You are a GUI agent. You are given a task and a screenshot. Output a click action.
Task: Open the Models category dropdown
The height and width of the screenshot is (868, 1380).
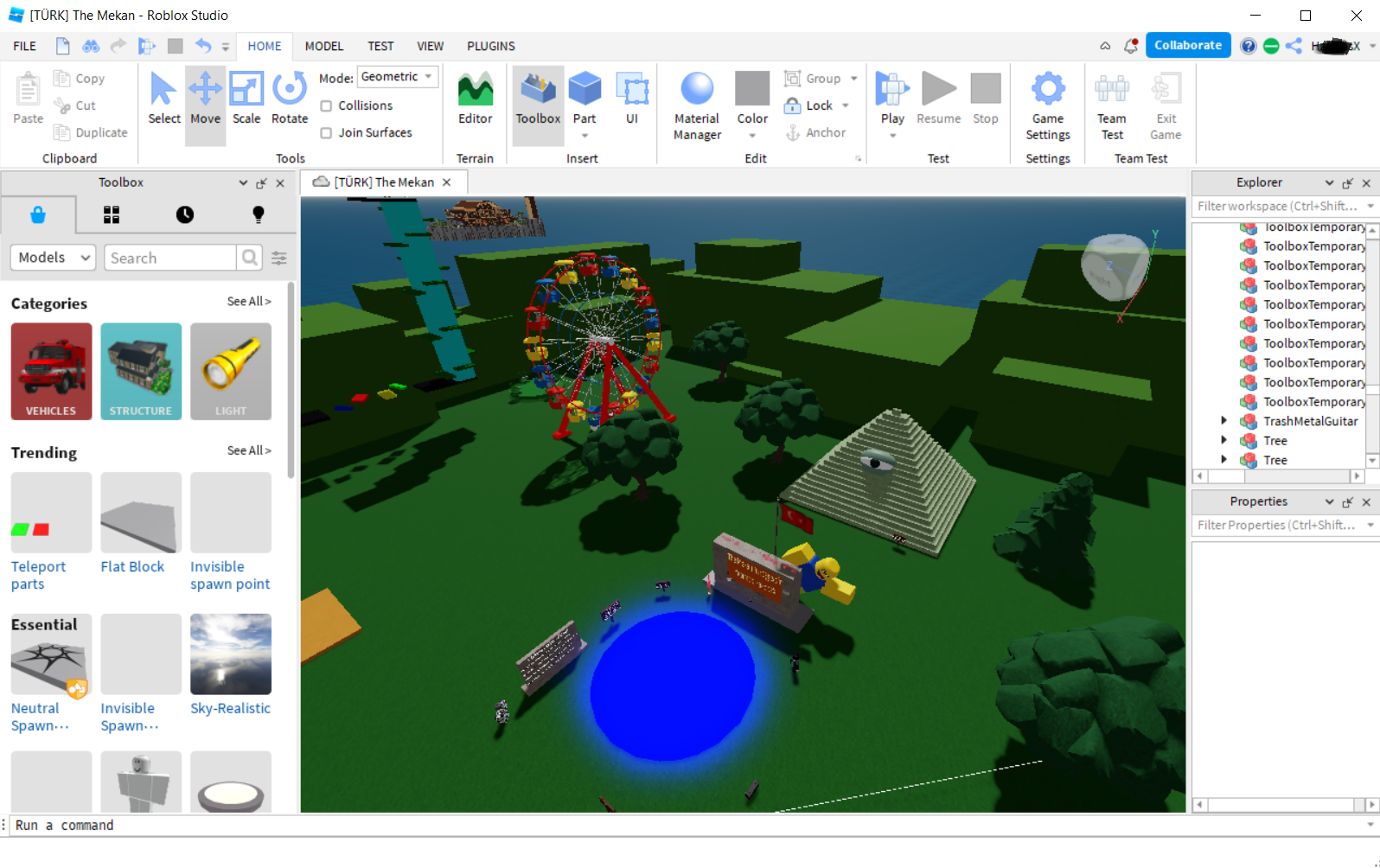53,258
